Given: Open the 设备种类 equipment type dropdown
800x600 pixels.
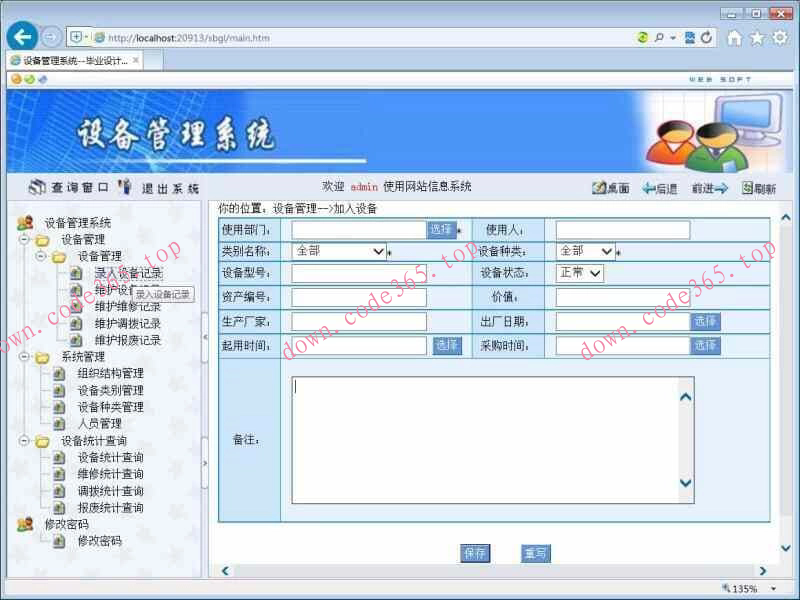Looking at the screenshot, I should coord(584,251).
